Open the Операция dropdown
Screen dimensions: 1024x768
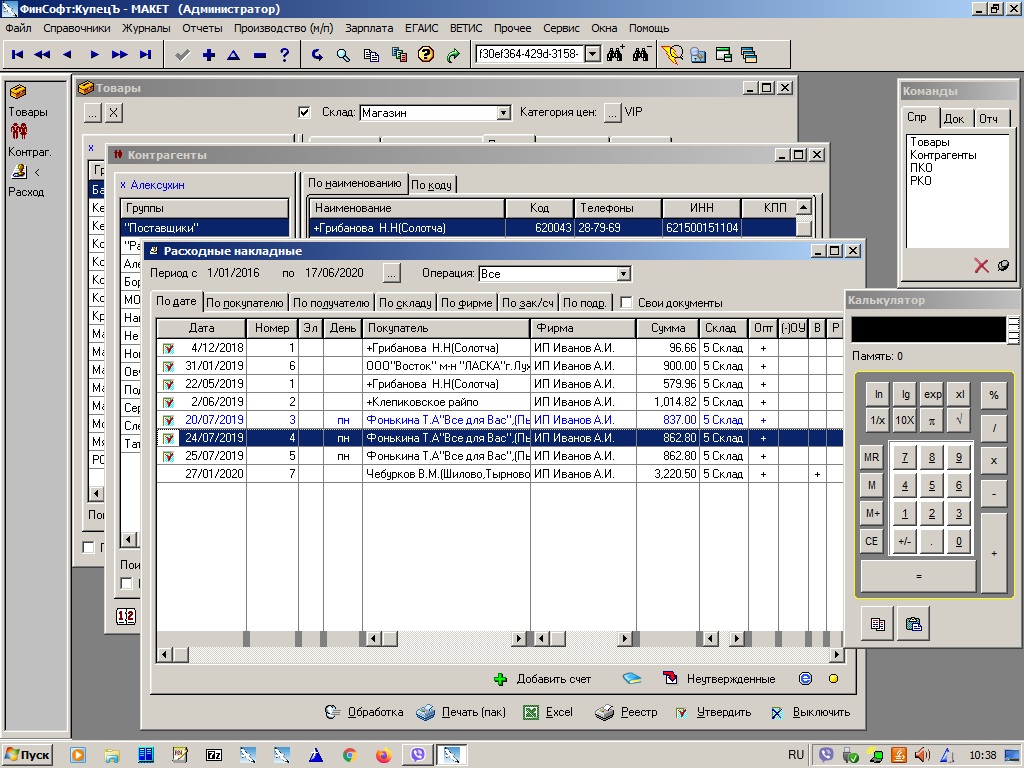coord(623,274)
